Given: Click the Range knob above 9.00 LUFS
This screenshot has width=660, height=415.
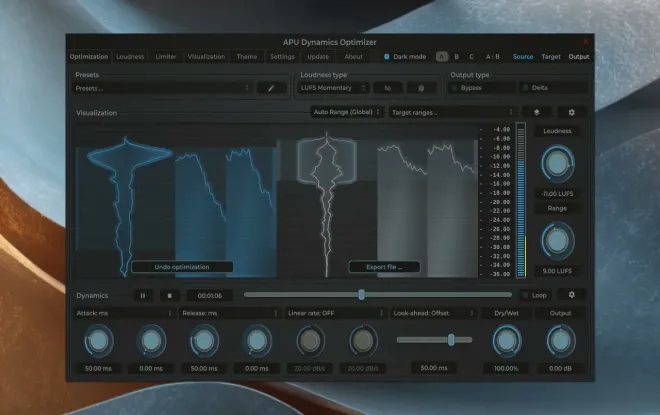Looking at the screenshot, I should [557, 240].
